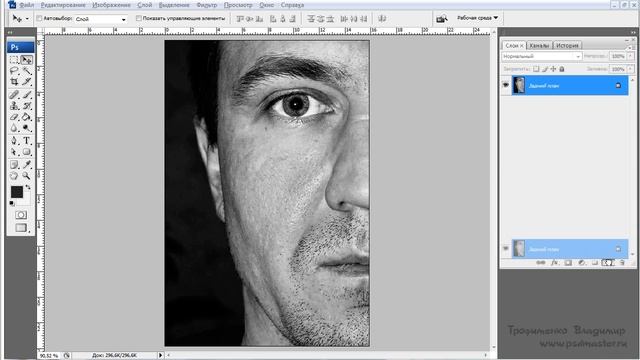Select the Slice tool

[27, 82]
